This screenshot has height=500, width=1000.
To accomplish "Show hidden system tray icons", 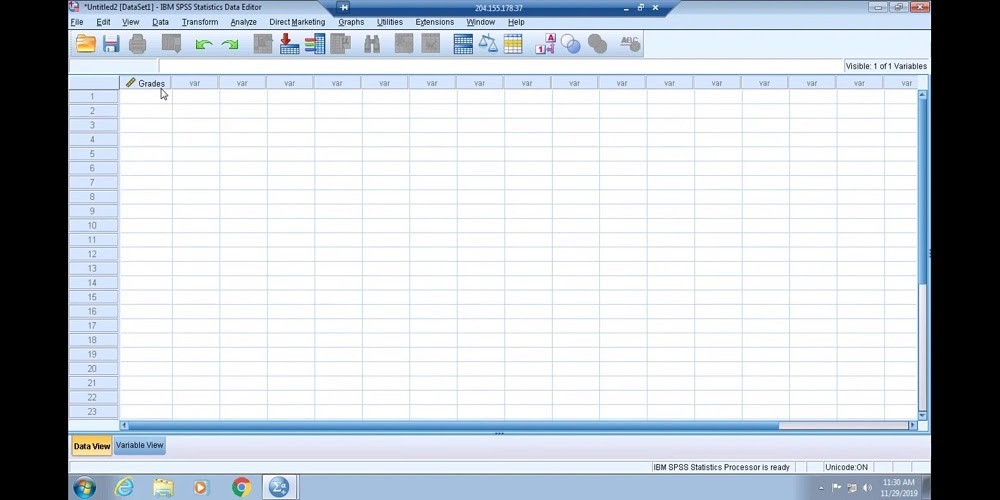I will (822, 488).
